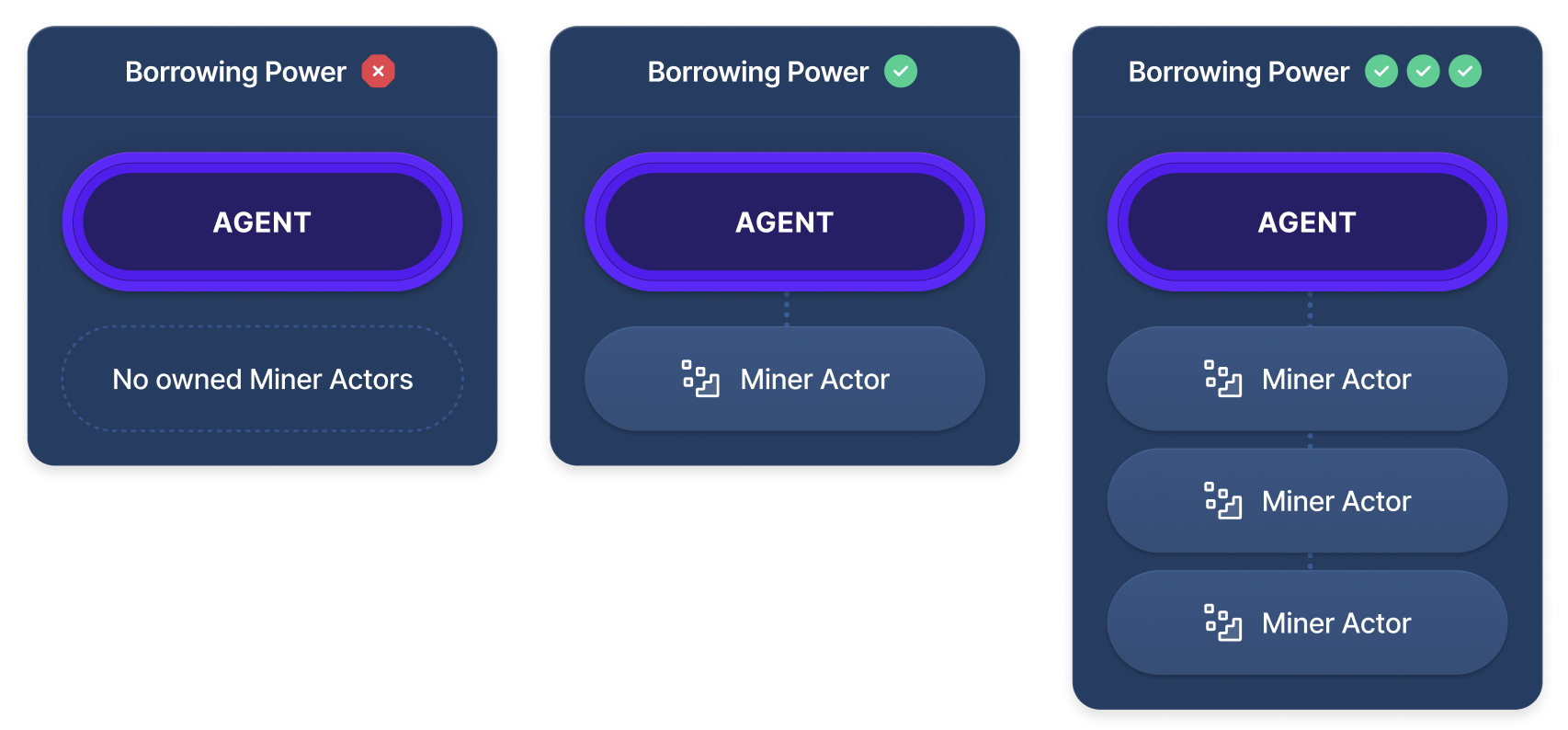Screen dimensions: 1568x730
Task: Click the bottom miner icon in the right card
Action: pyautogui.click(x=1222, y=622)
